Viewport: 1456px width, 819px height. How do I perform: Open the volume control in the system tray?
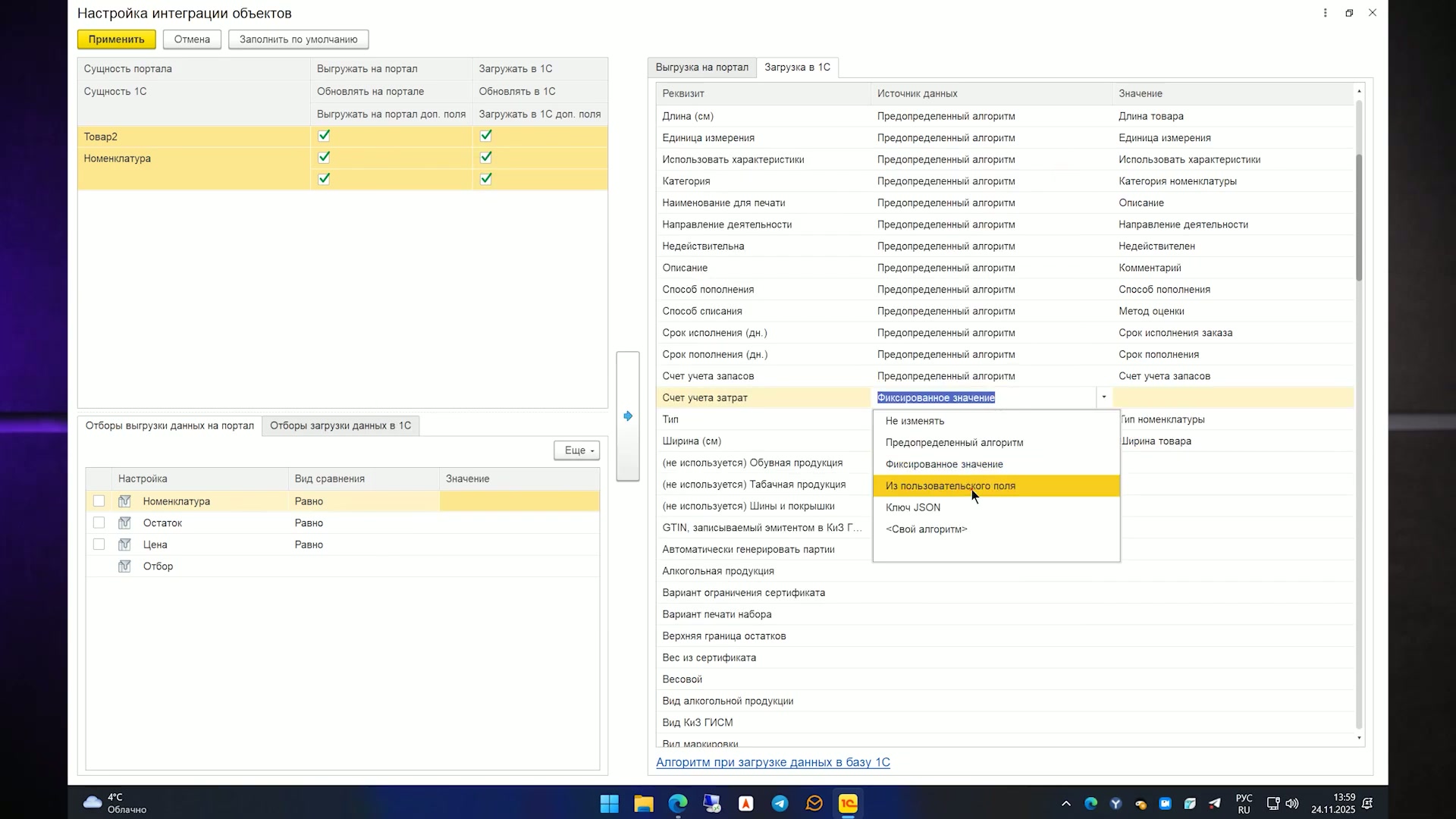(x=1292, y=804)
